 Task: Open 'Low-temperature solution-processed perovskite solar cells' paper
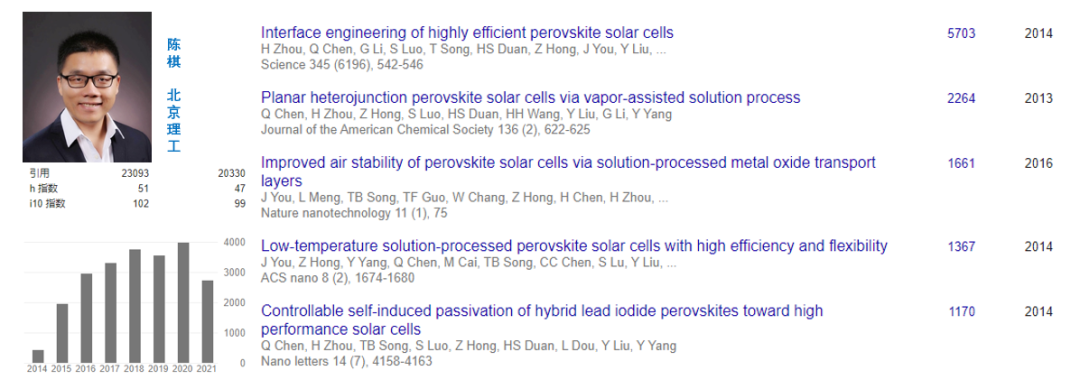tap(574, 246)
